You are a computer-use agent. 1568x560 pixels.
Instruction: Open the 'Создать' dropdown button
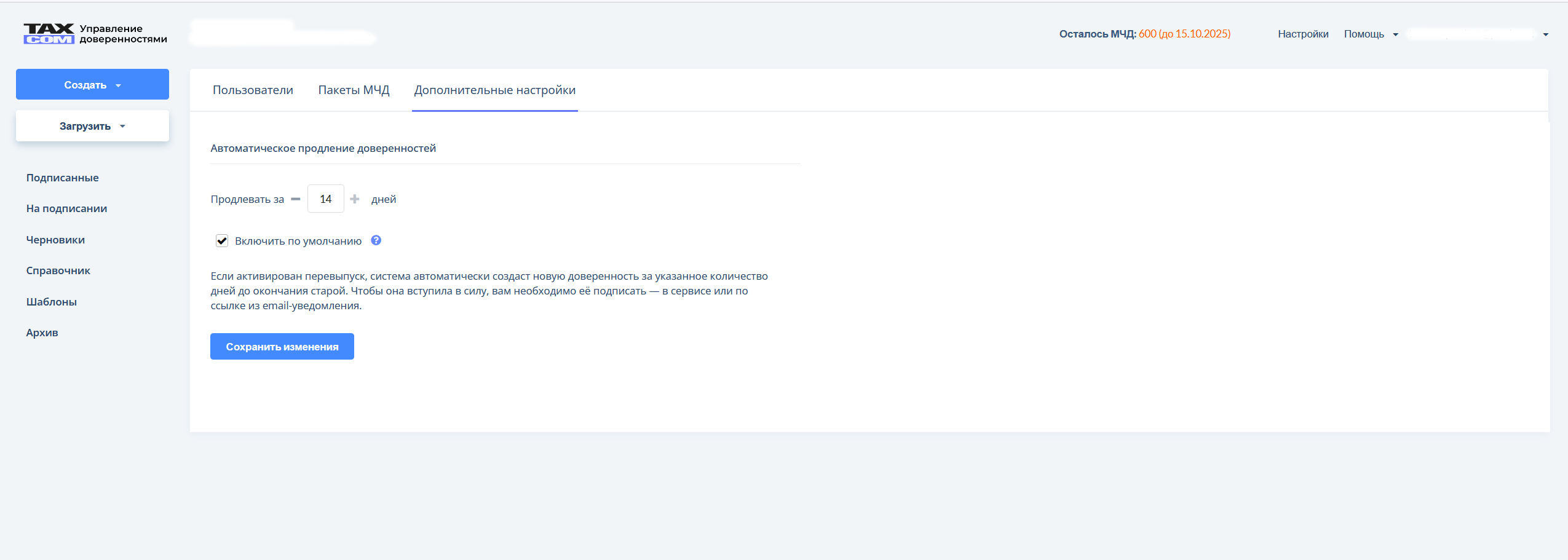92,85
